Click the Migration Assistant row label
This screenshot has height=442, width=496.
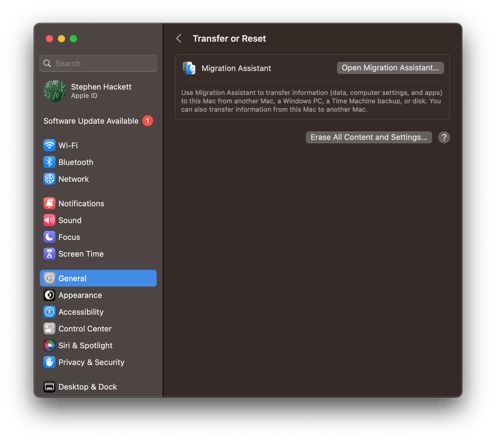[236, 68]
